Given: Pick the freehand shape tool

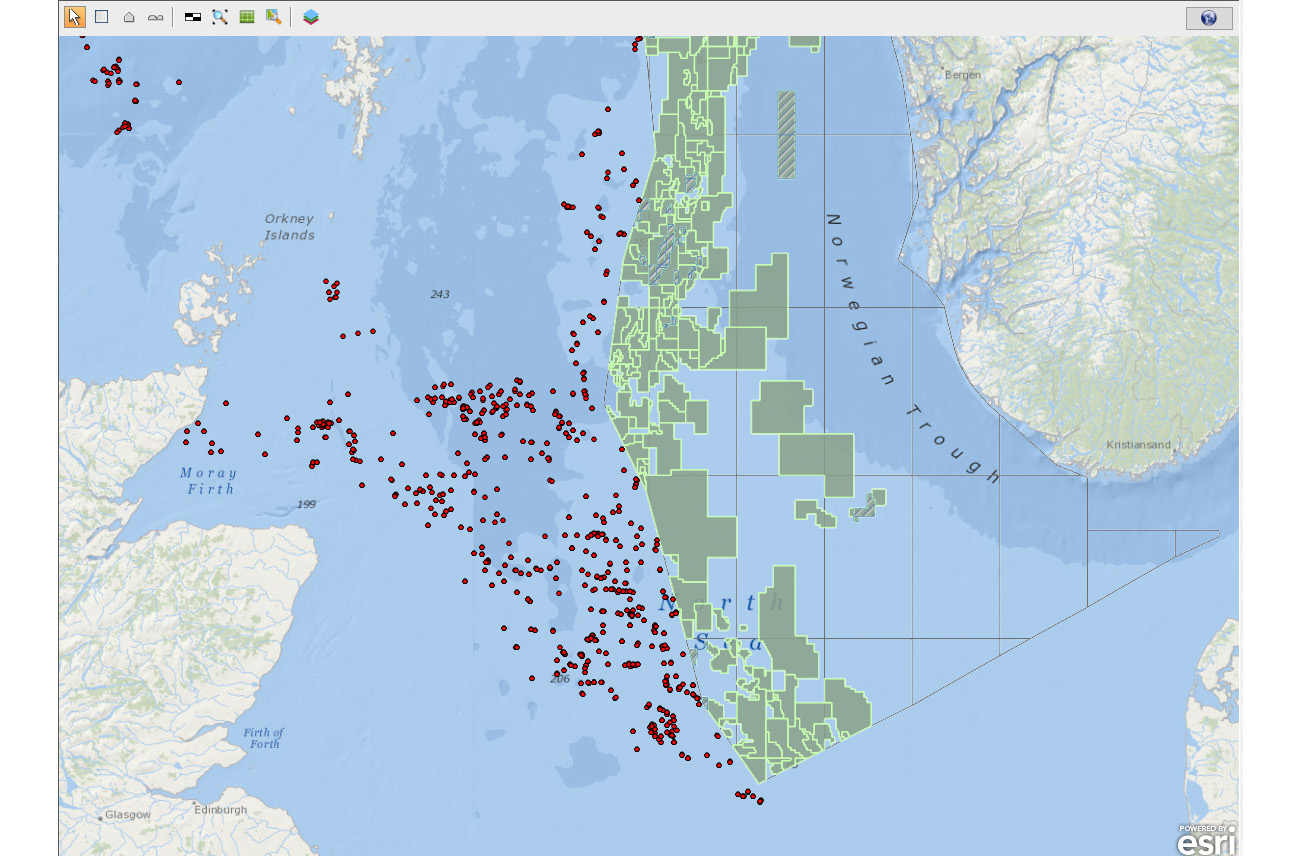Looking at the screenshot, I should pos(155,18).
